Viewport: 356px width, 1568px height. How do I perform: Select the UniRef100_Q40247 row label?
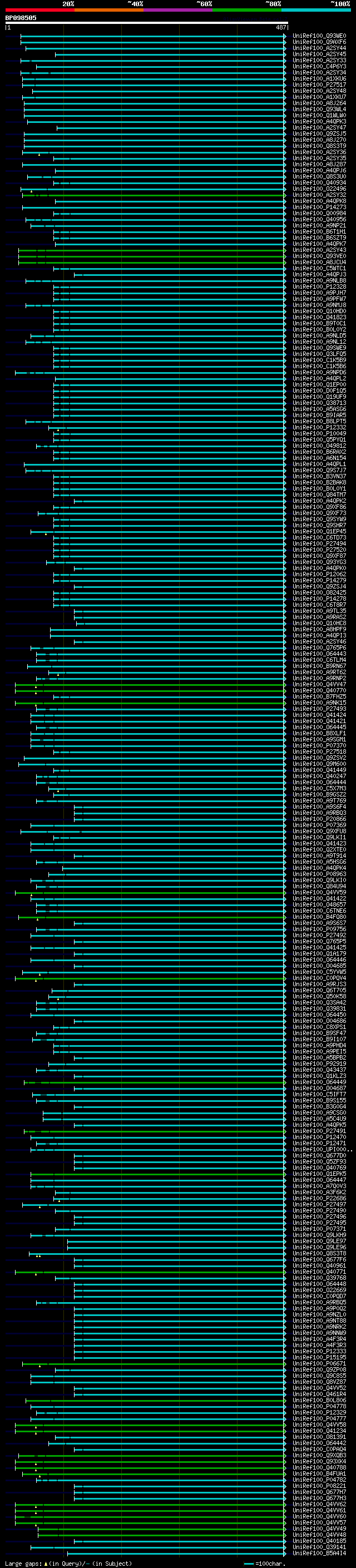tap(319, 776)
